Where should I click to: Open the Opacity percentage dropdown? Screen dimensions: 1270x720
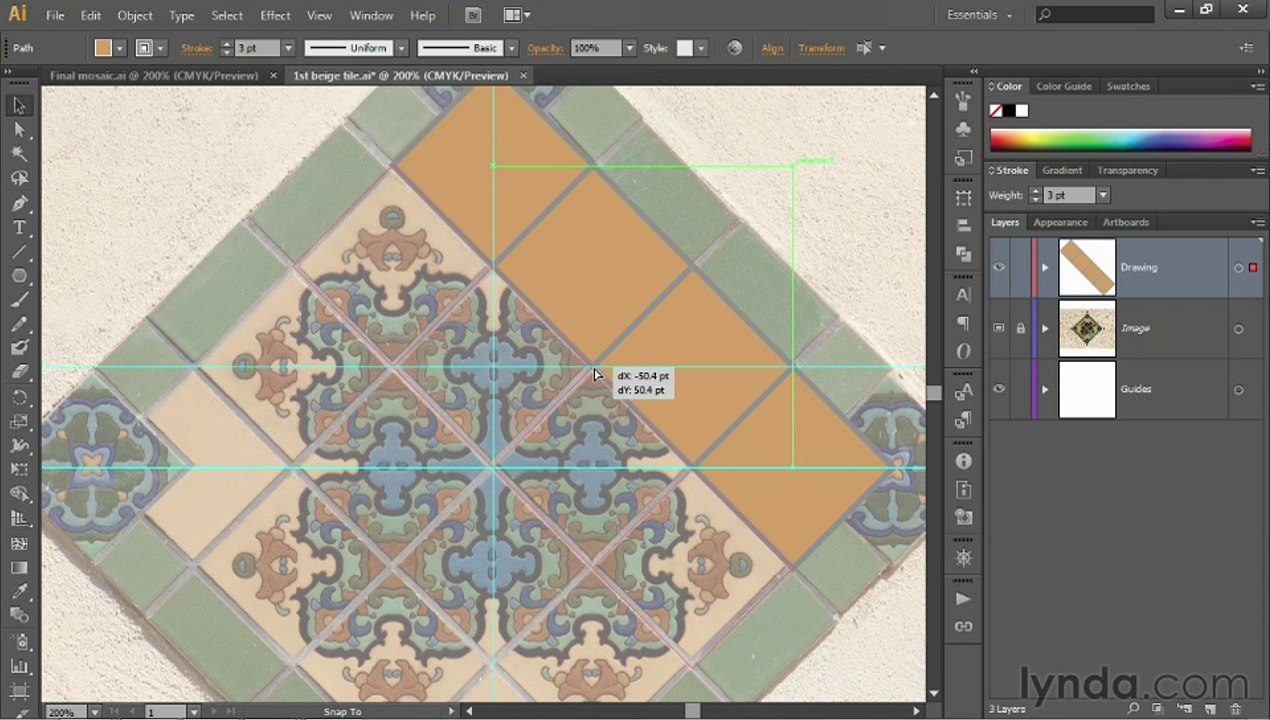point(629,48)
